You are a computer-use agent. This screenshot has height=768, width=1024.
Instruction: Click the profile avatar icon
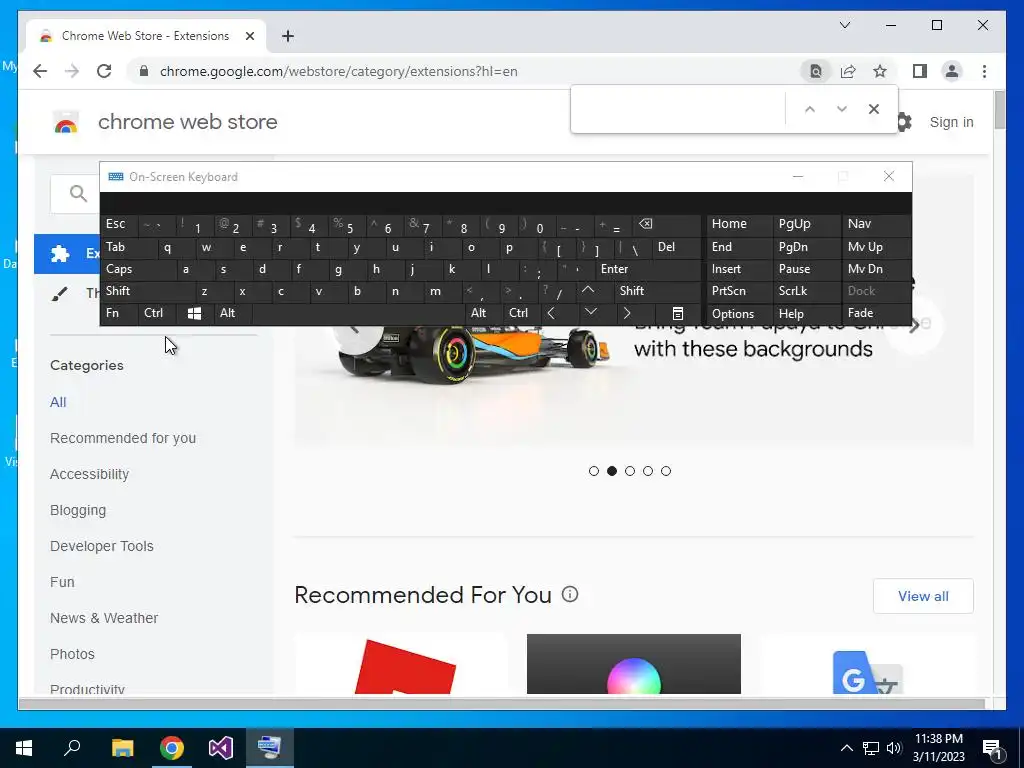(x=952, y=71)
